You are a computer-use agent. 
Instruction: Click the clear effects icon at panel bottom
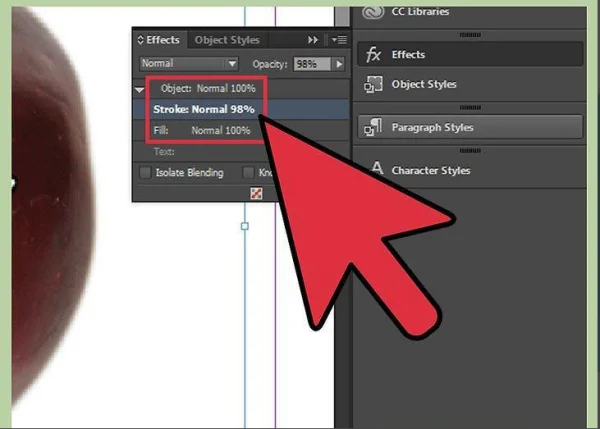coord(256,194)
